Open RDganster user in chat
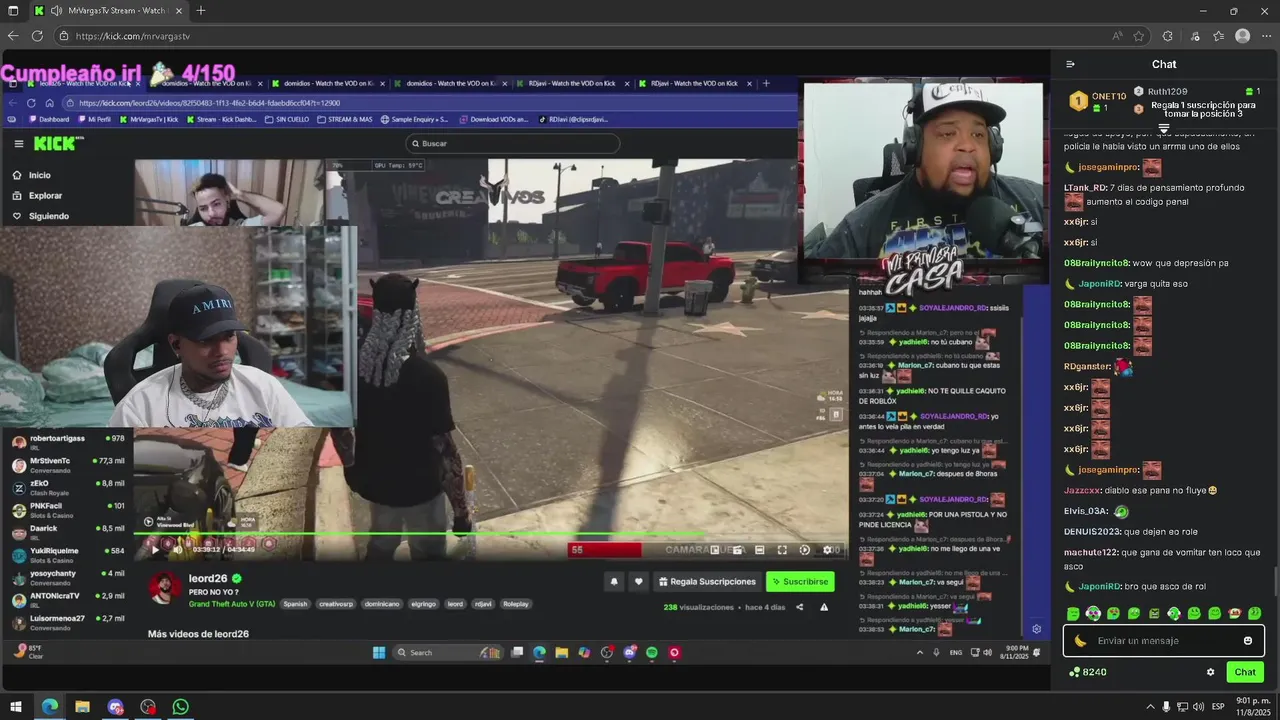Viewport: 1280px width, 720px height. pyautogui.click(x=1087, y=366)
